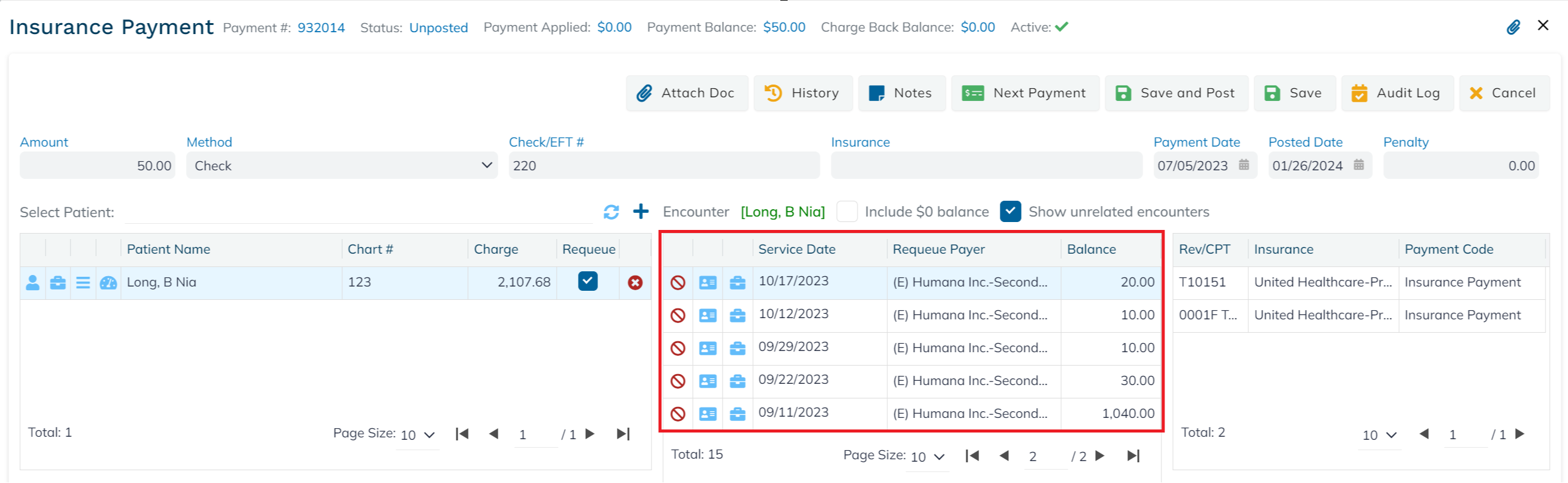The height and width of the screenshot is (483, 1568).
Task: Uncheck Show unrelated encounters
Action: click(1010, 212)
